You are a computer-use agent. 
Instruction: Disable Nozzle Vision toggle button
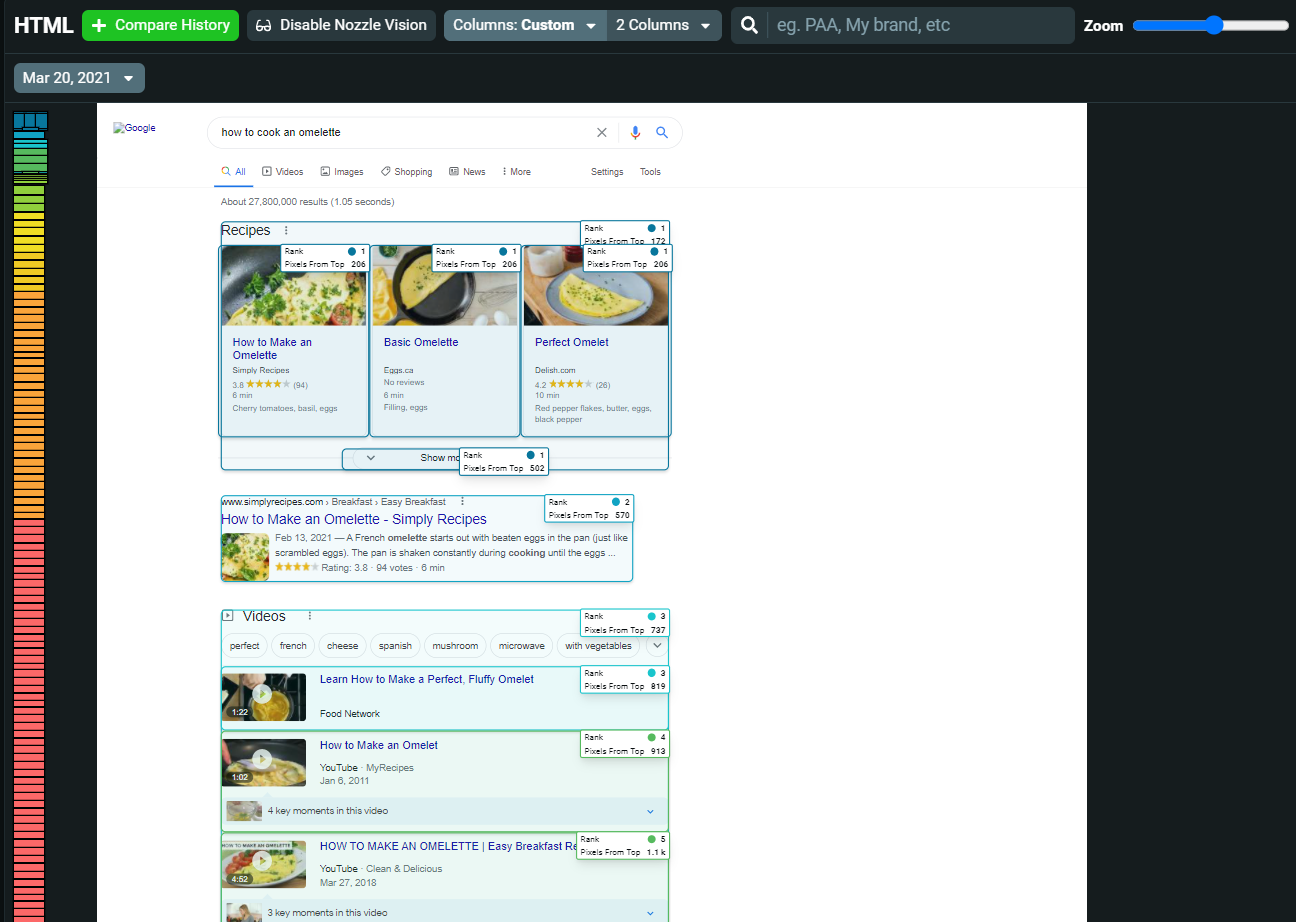click(341, 25)
